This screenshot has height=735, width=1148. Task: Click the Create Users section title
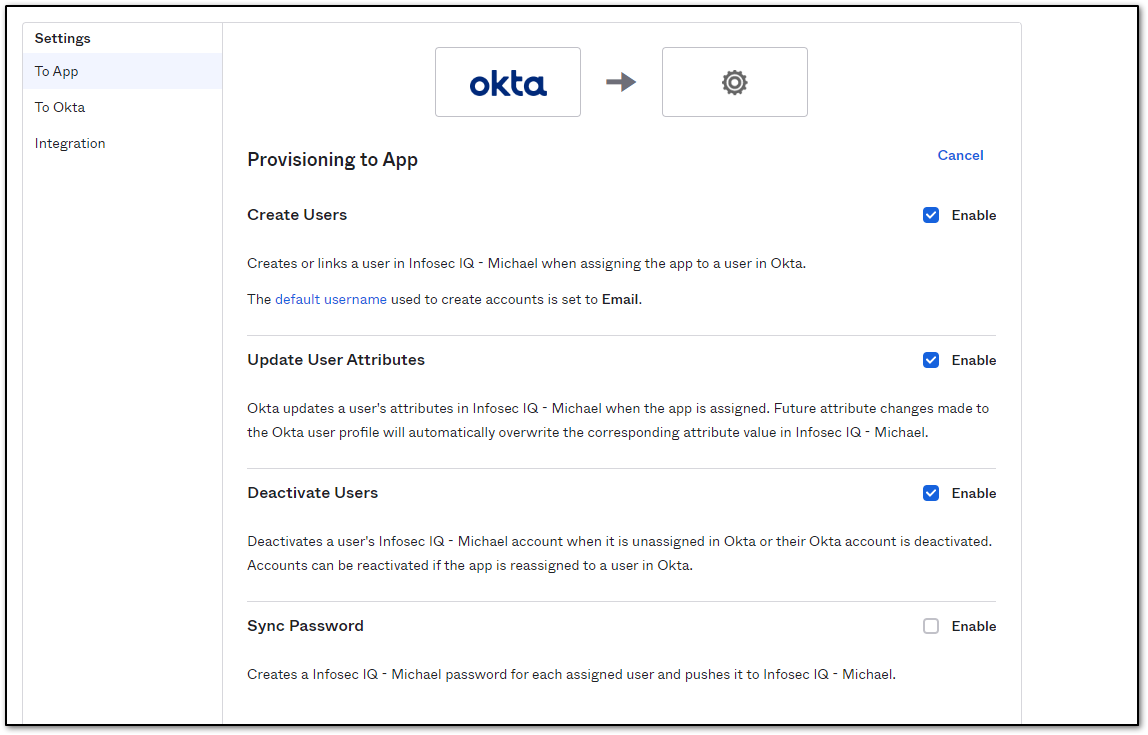click(x=297, y=214)
